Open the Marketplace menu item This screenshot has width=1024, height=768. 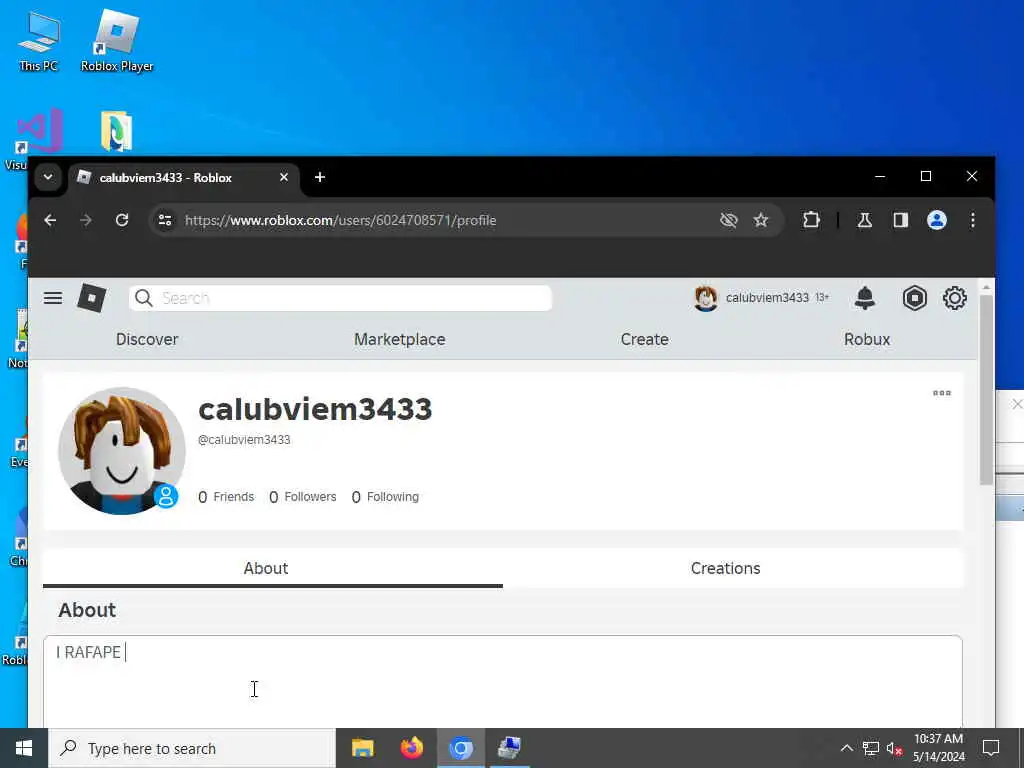(400, 340)
